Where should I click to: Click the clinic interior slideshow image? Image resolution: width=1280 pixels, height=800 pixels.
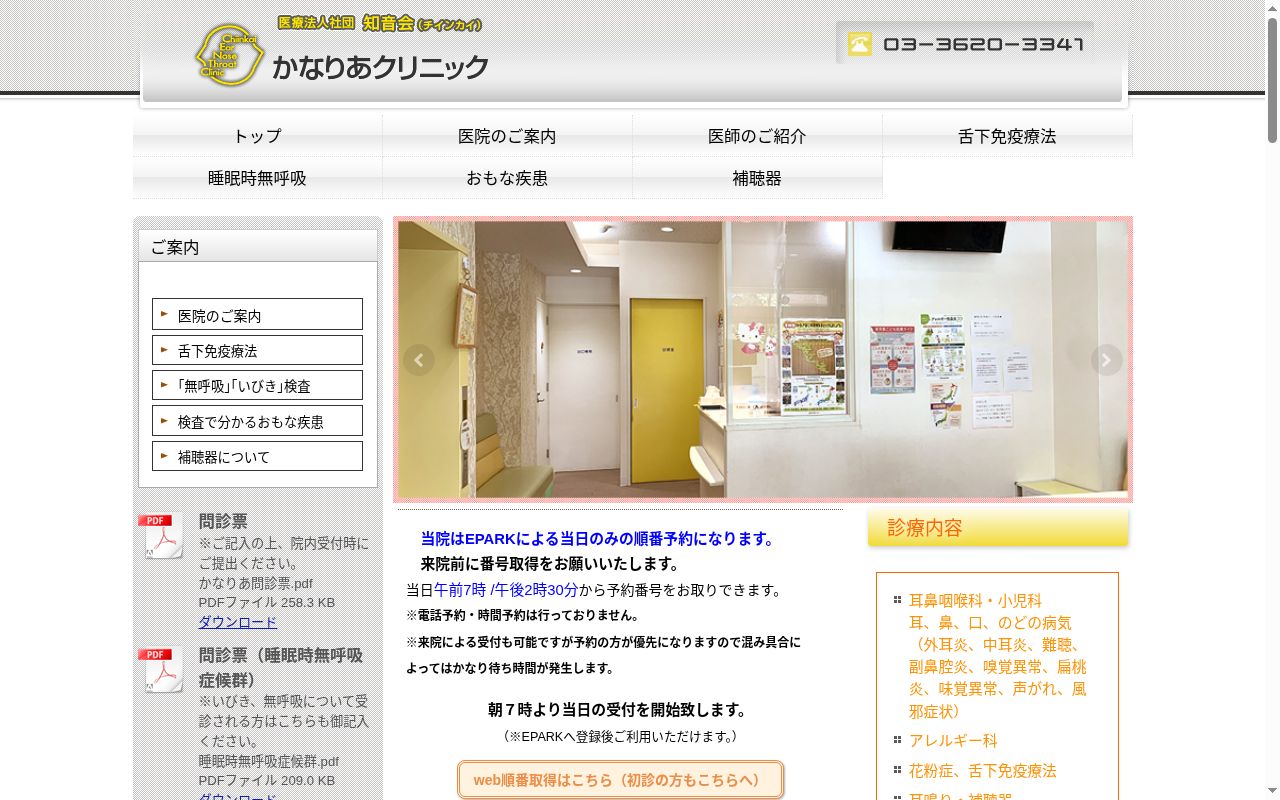click(763, 359)
